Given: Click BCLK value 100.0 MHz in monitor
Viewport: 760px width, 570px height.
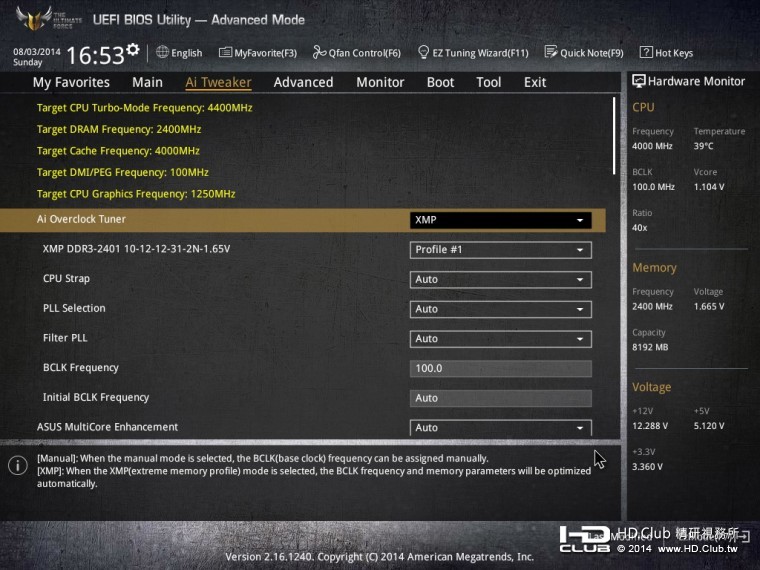Looking at the screenshot, I should click(653, 187).
